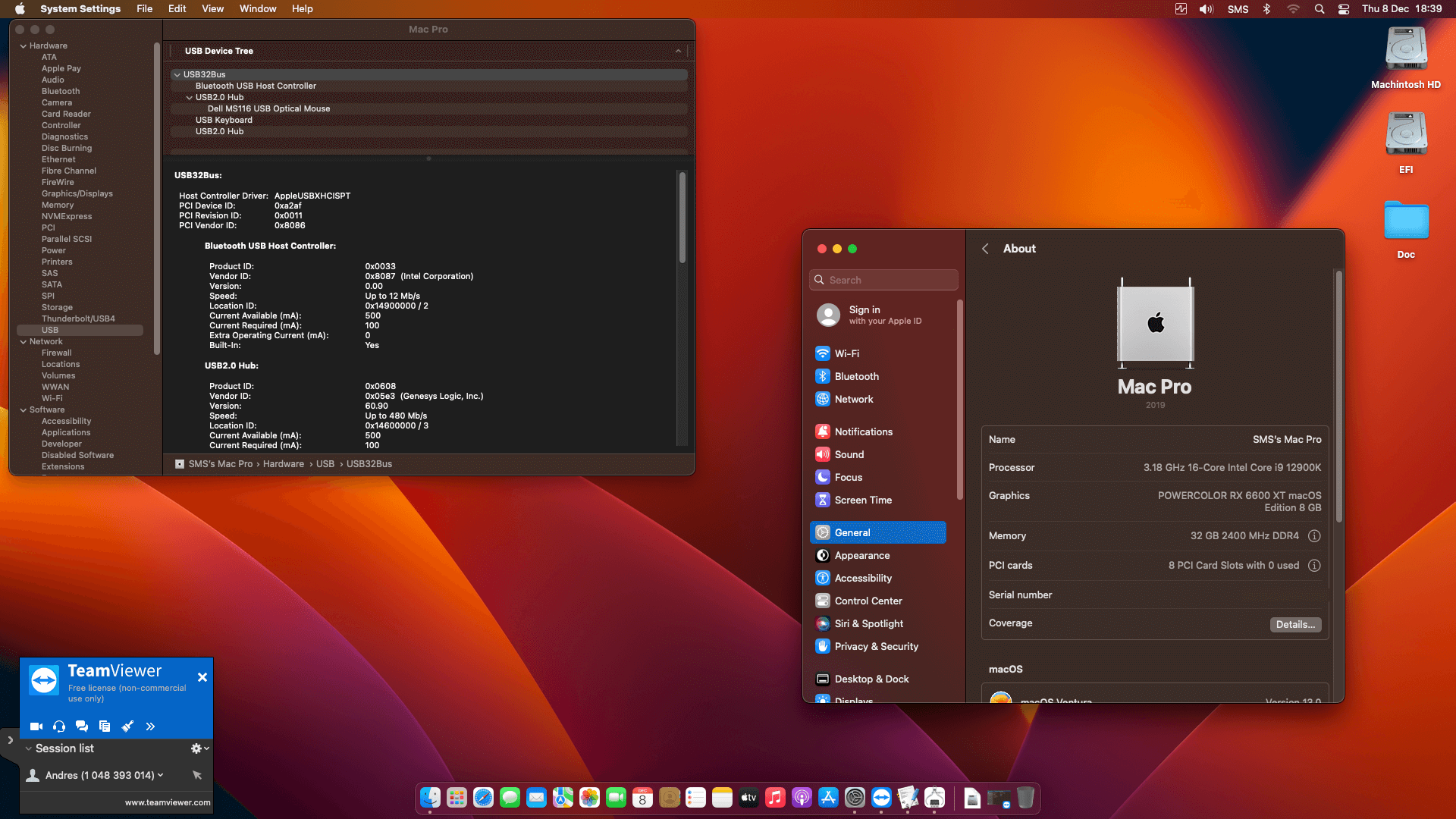
Task: Open the www.teamviewer.com link
Action: coord(168,802)
